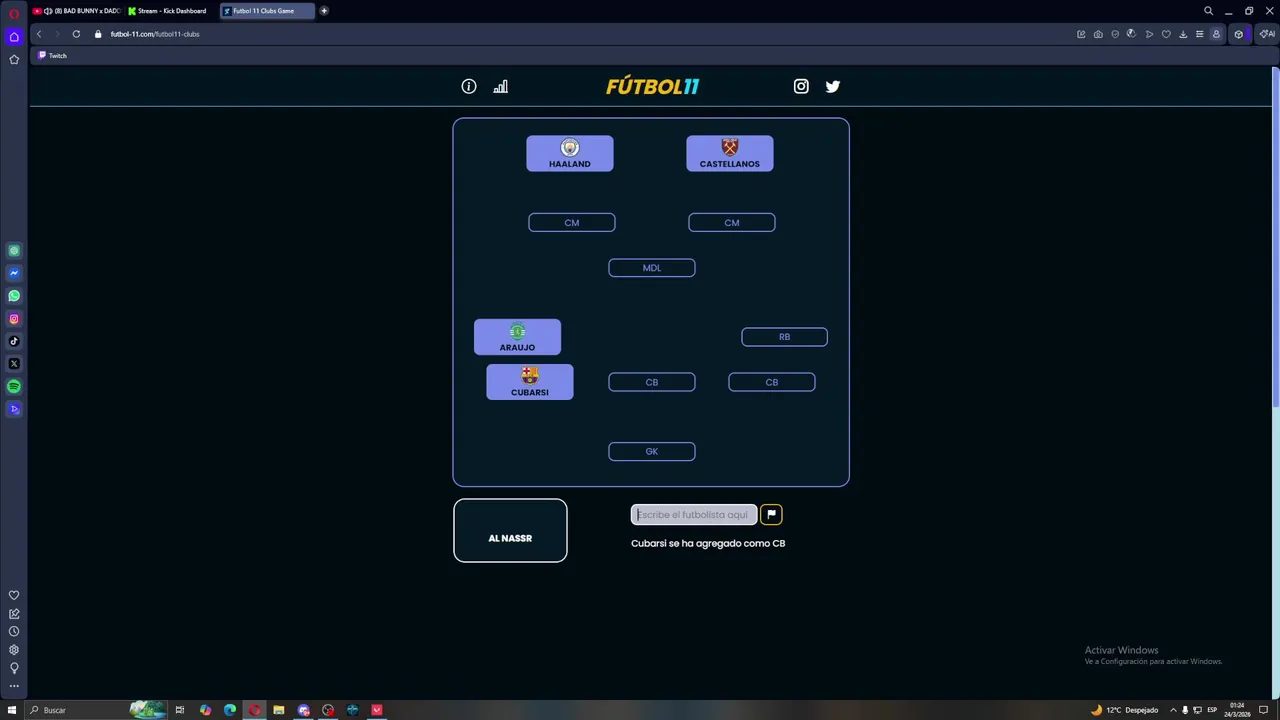Image resolution: width=1280 pixels, height=720 pixels.
Task: Open the system tray hidden icons chevron
Action: (x=1173, y=710)
